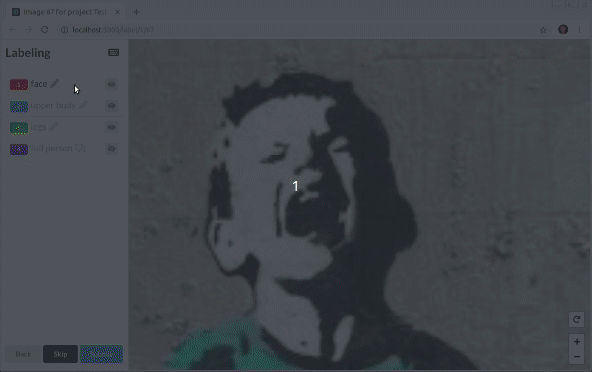Screen dimensions: 592x372
Task: Click the pencil edit icon next to face
Action: pos(54,84)
